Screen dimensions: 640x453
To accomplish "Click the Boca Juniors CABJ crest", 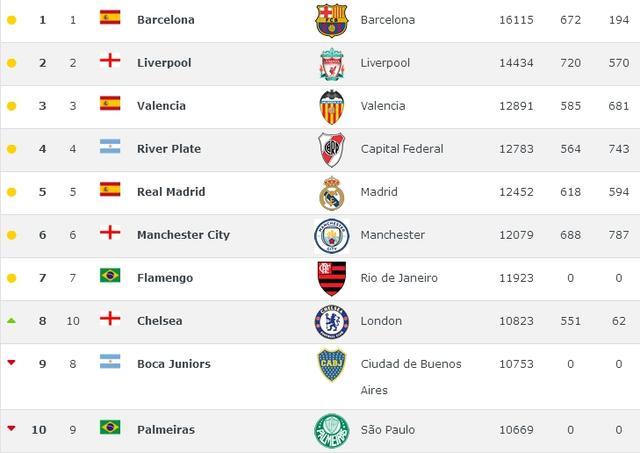I will coord(332,364).
